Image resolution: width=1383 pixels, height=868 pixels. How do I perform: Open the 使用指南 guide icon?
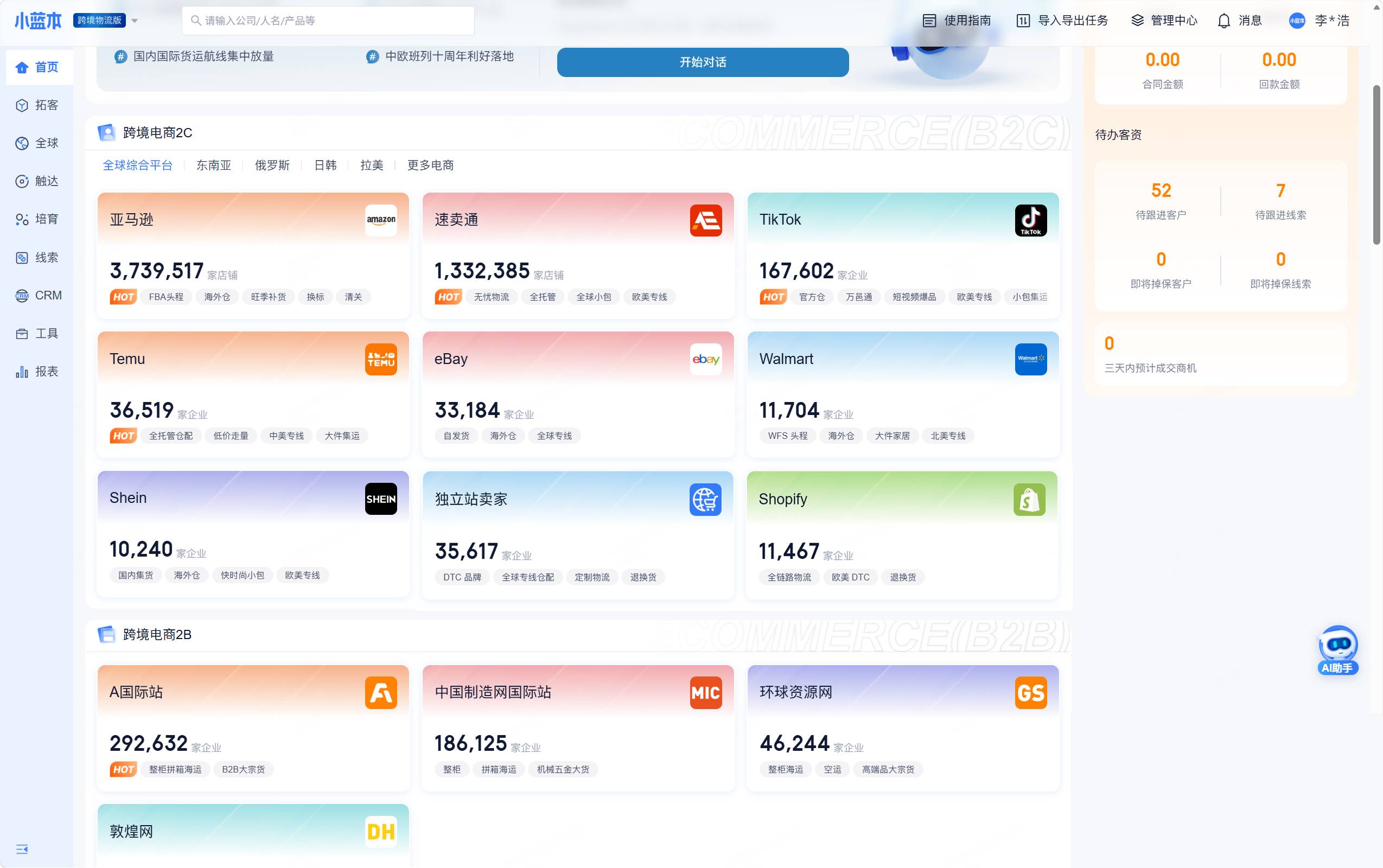929,21
